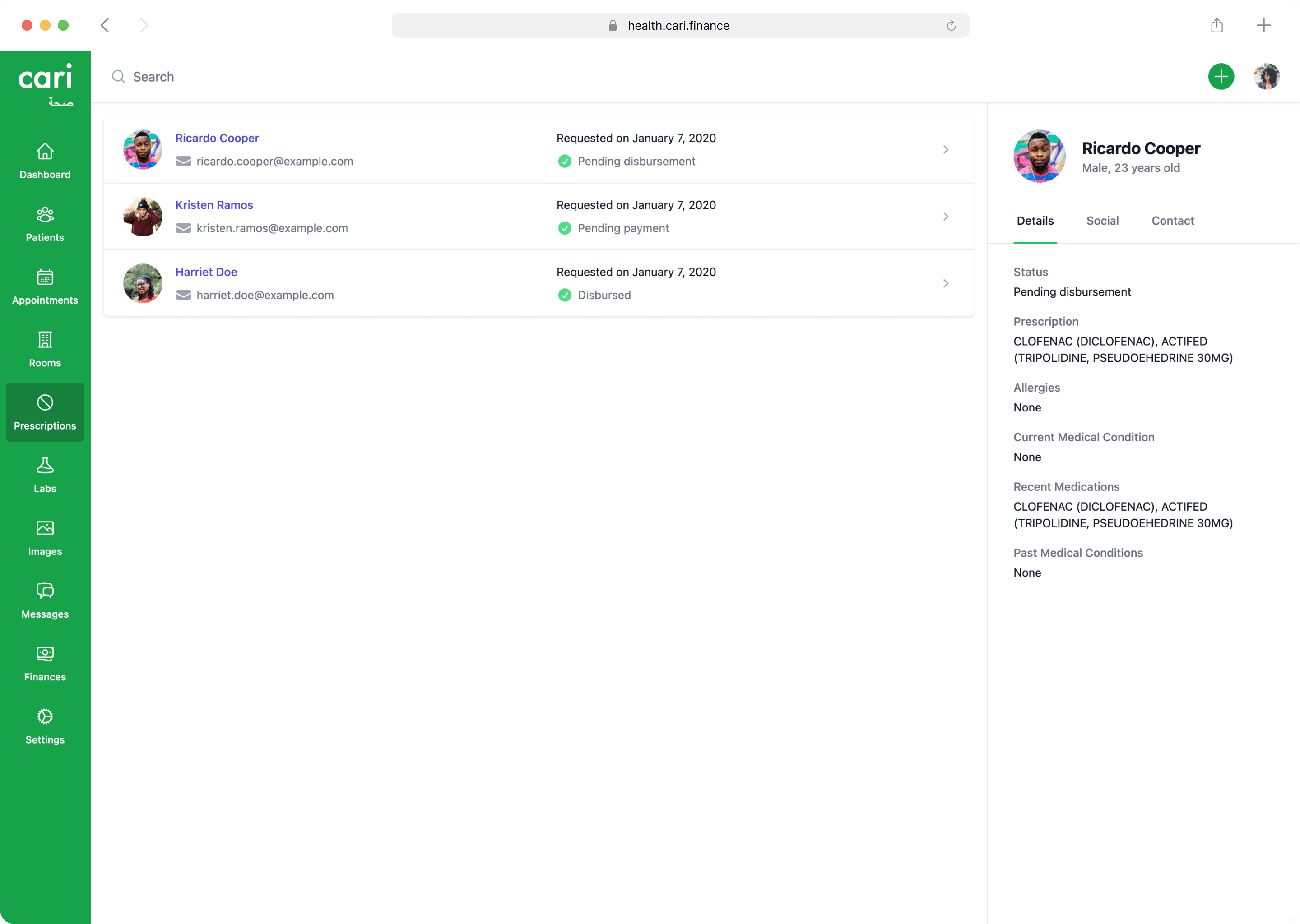Select the Rooms building icon
The height and width of the screenshot is (924, 1300).
45,340
